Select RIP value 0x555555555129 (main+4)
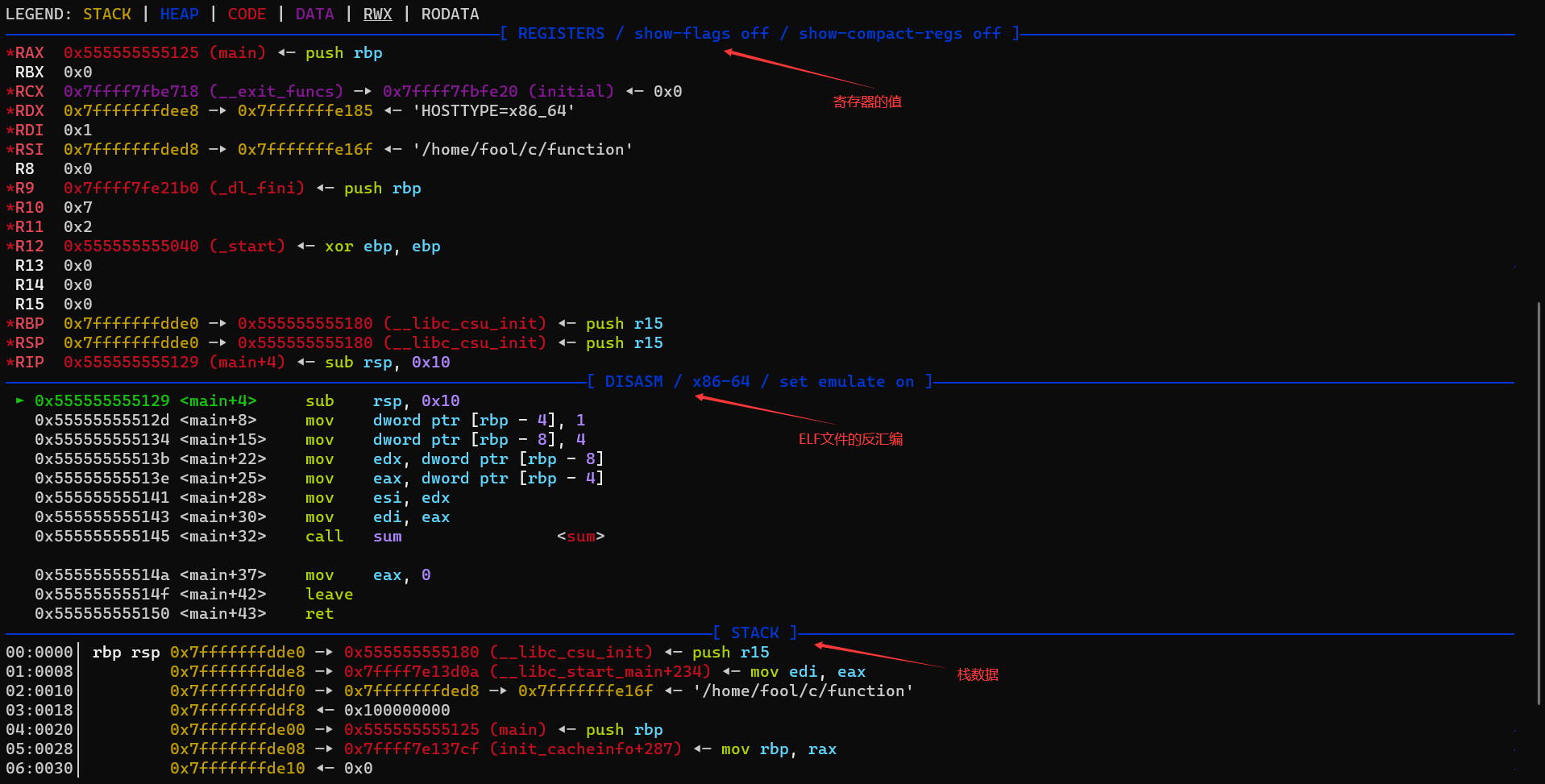1545x784 pixels. 174,362
